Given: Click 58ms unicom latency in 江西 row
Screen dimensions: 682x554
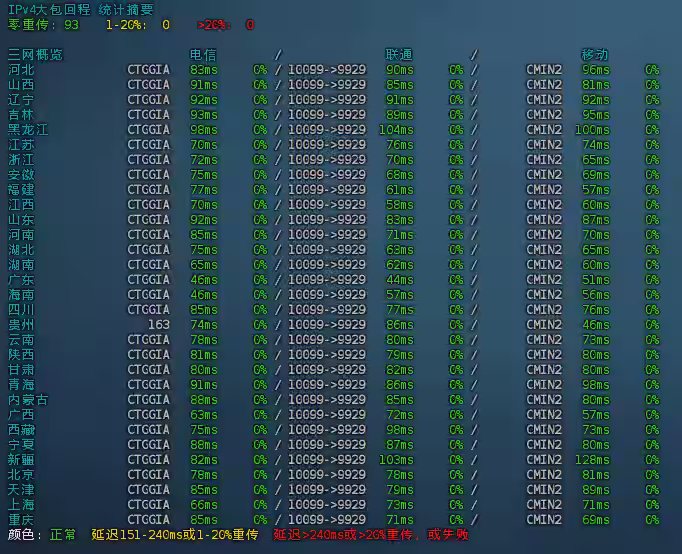Looking at the screenshot, I should pos(400,205).
